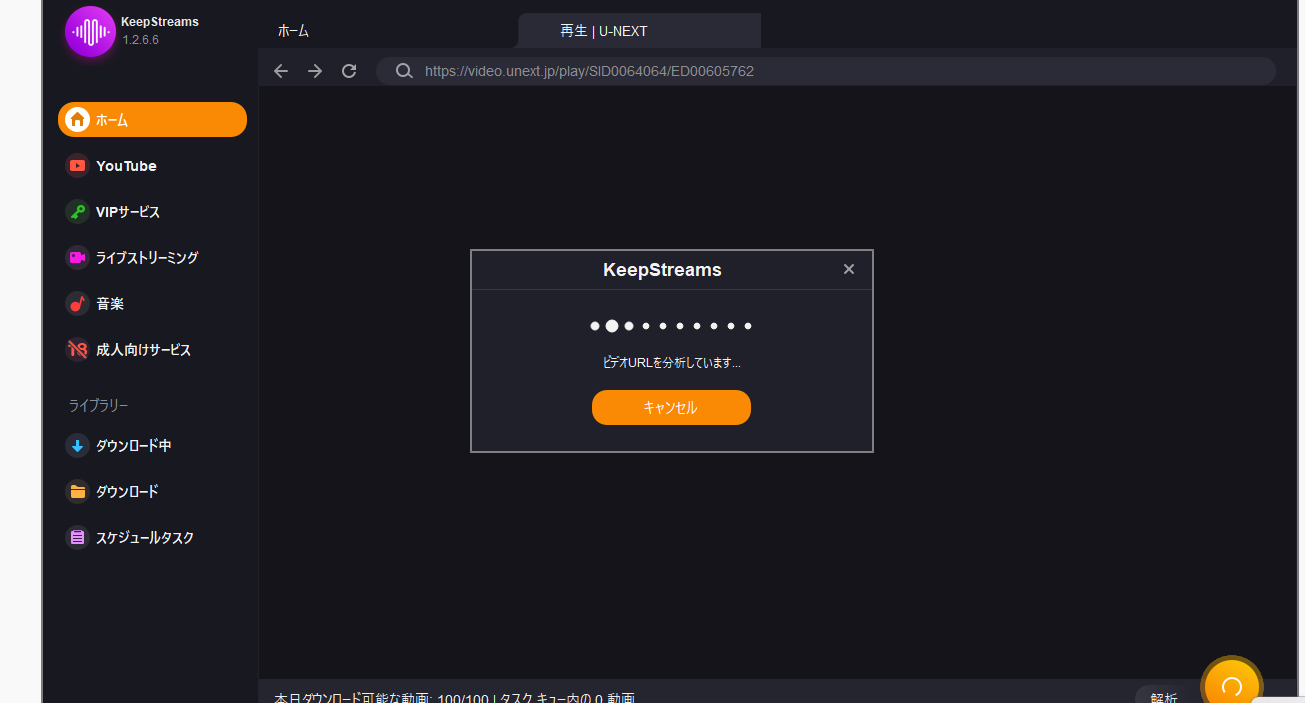Click the magnifier icon in the address bar
This screenshot has width=1305, height=703.
coord(404,71)
